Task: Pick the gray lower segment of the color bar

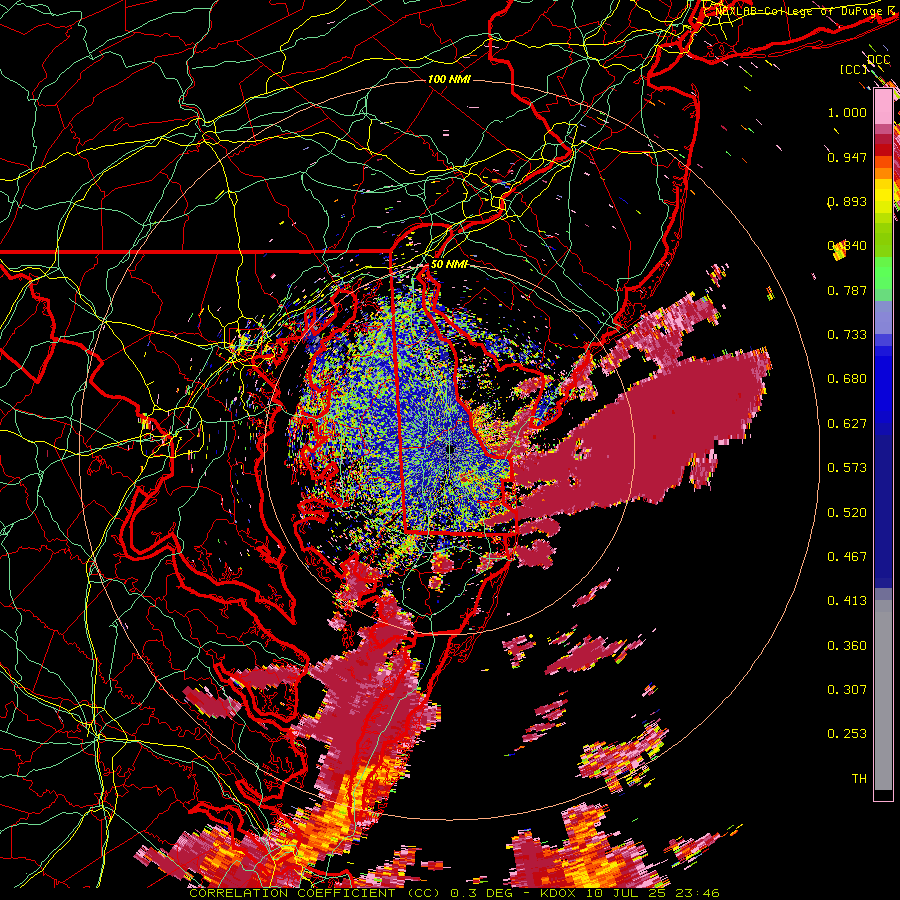Action: (x=883, y=695)
